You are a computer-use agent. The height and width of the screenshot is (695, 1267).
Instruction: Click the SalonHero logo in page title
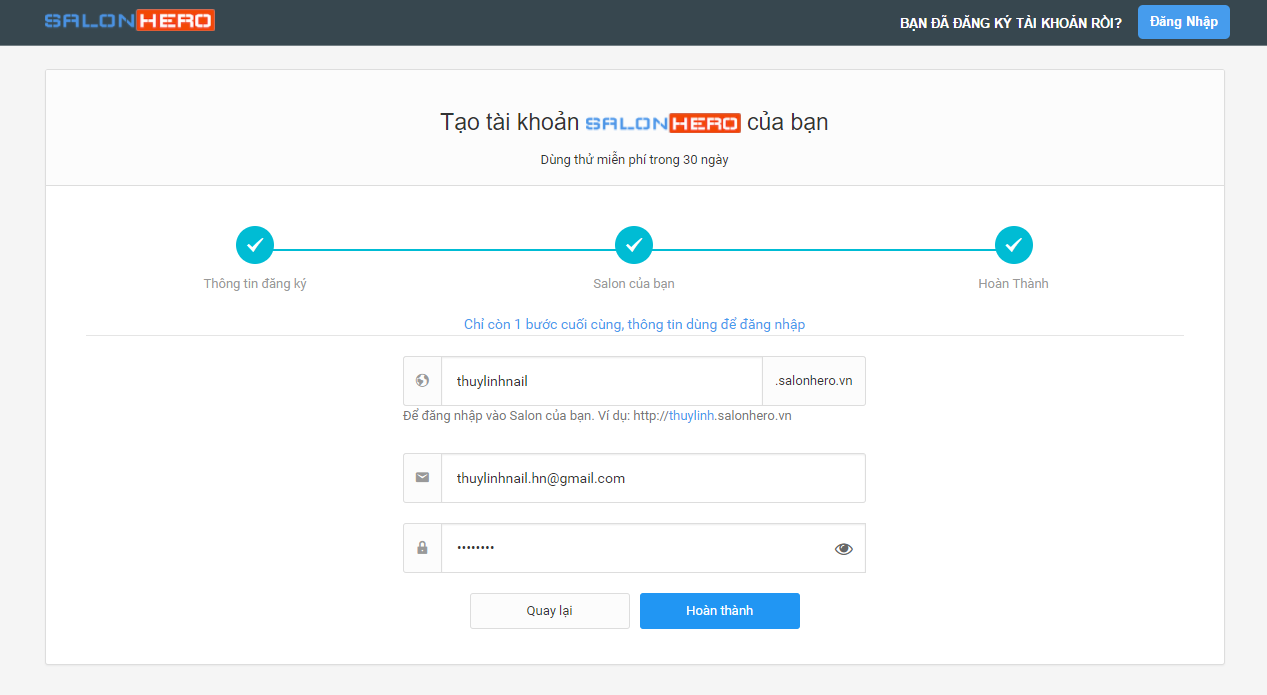tap(662, 123)
